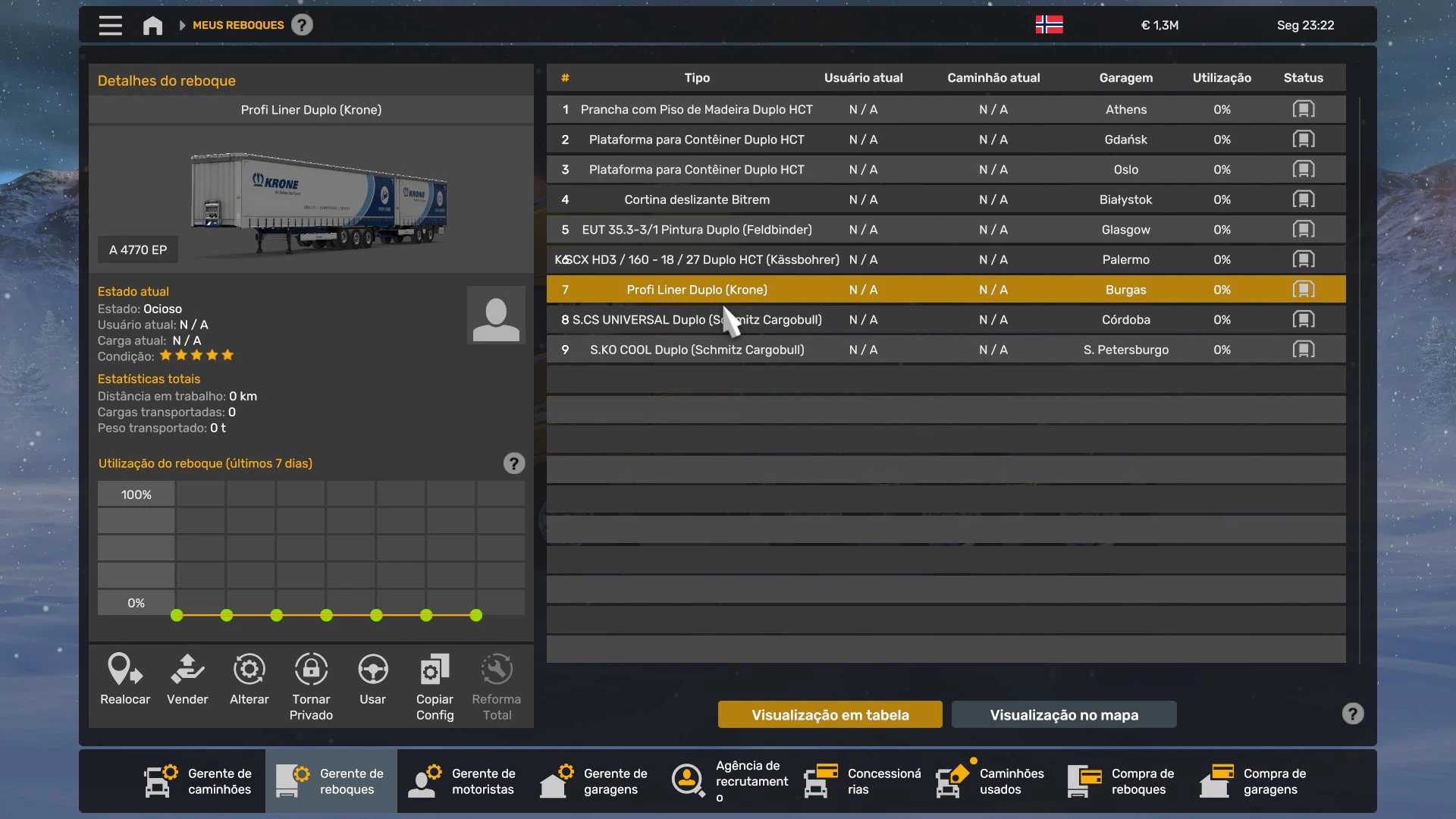Sort list by Utilização column header
The image size is (1456, 819).
click(1221, 77)
